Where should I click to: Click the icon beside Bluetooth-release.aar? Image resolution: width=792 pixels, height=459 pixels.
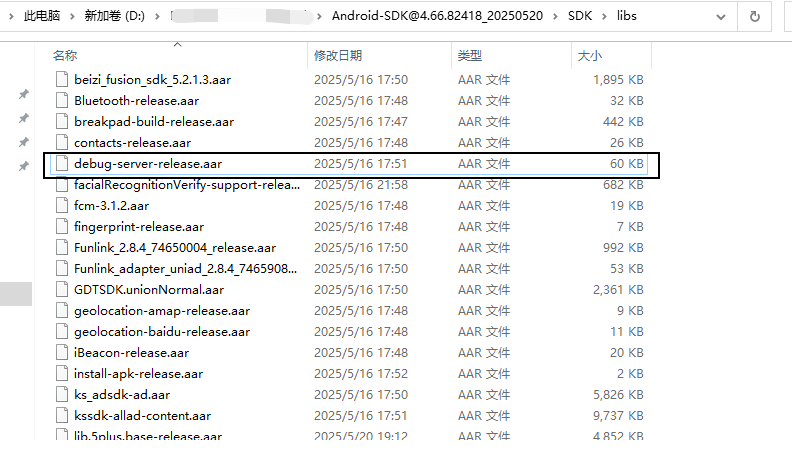(x=61, y=100)
